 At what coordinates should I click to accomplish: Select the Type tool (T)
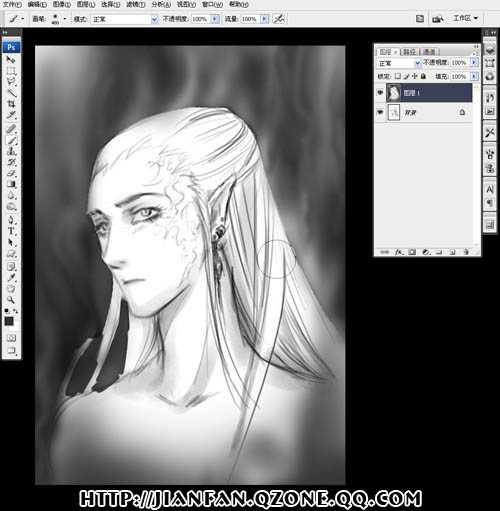[11, 231]
